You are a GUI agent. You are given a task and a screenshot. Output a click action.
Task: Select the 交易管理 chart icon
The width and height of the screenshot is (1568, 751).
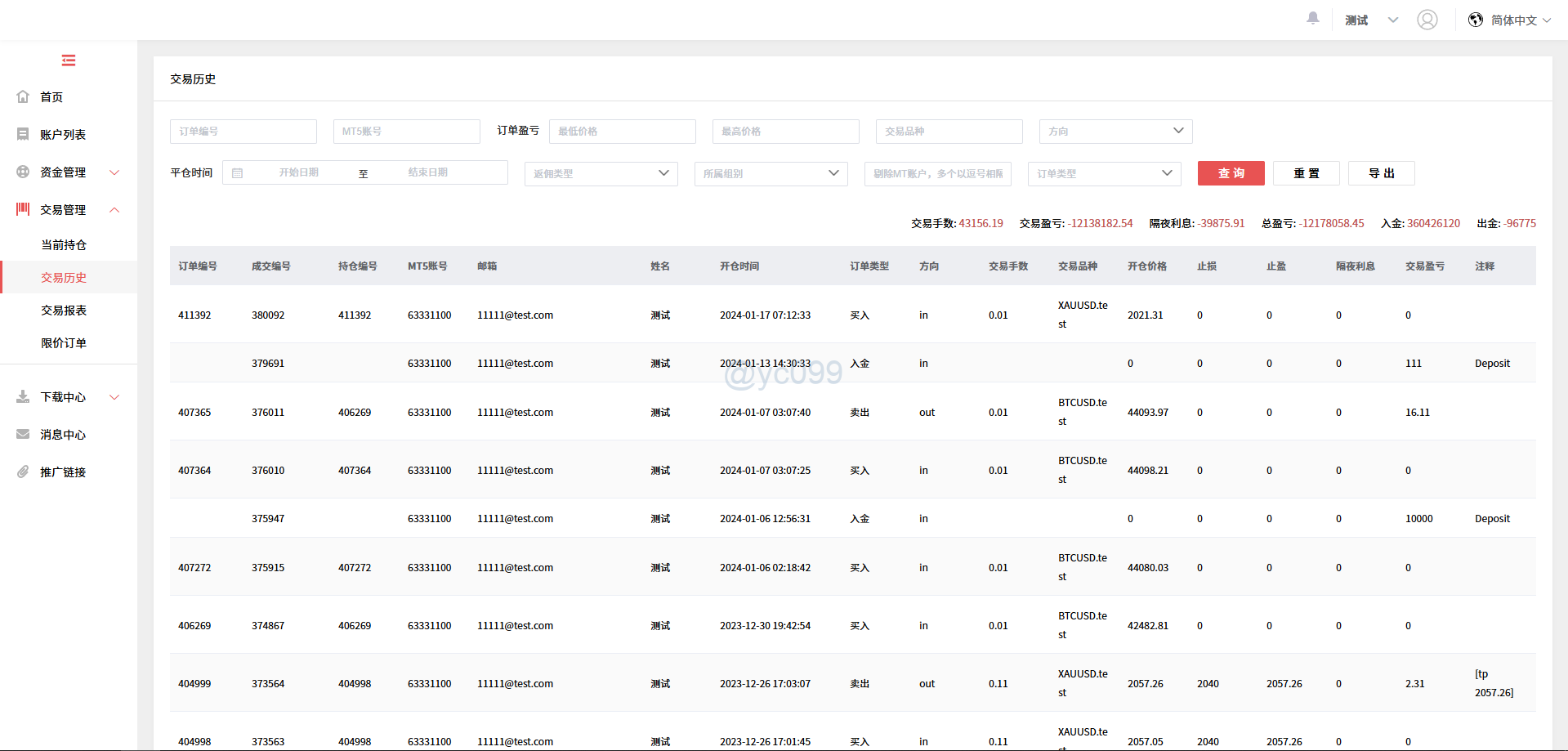pos(23,209)
